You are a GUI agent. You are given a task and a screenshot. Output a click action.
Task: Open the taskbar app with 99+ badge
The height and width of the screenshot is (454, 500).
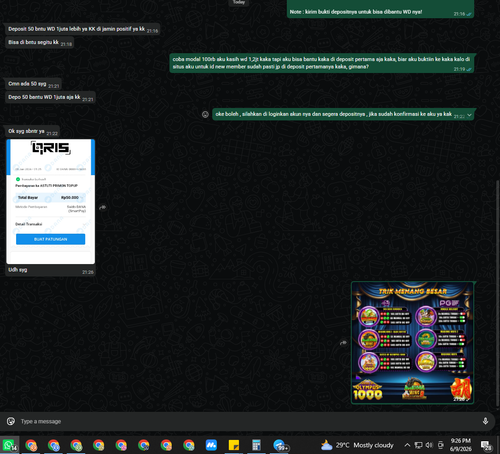[280, 445]
